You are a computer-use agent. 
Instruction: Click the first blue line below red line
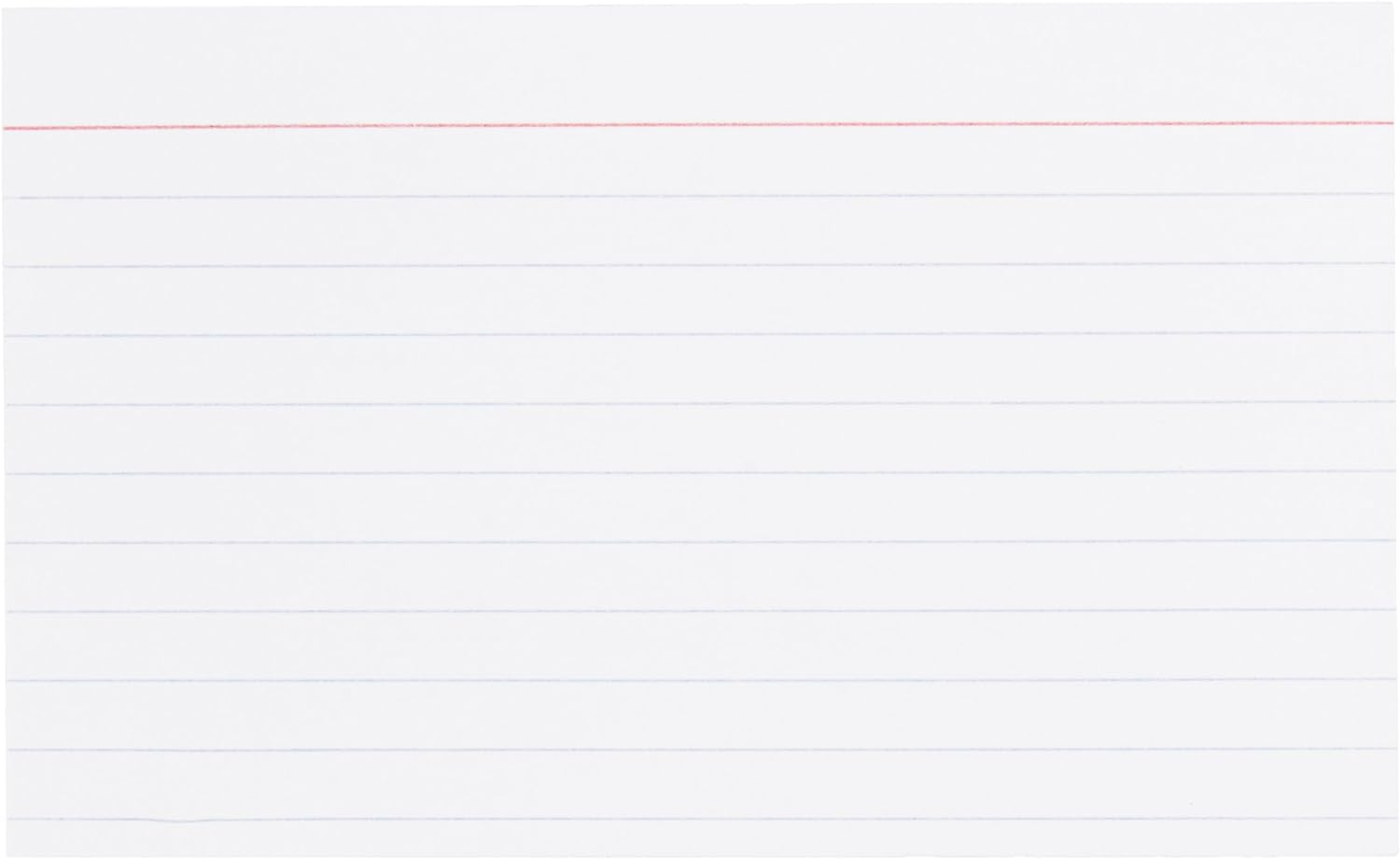tap(698, 195)
